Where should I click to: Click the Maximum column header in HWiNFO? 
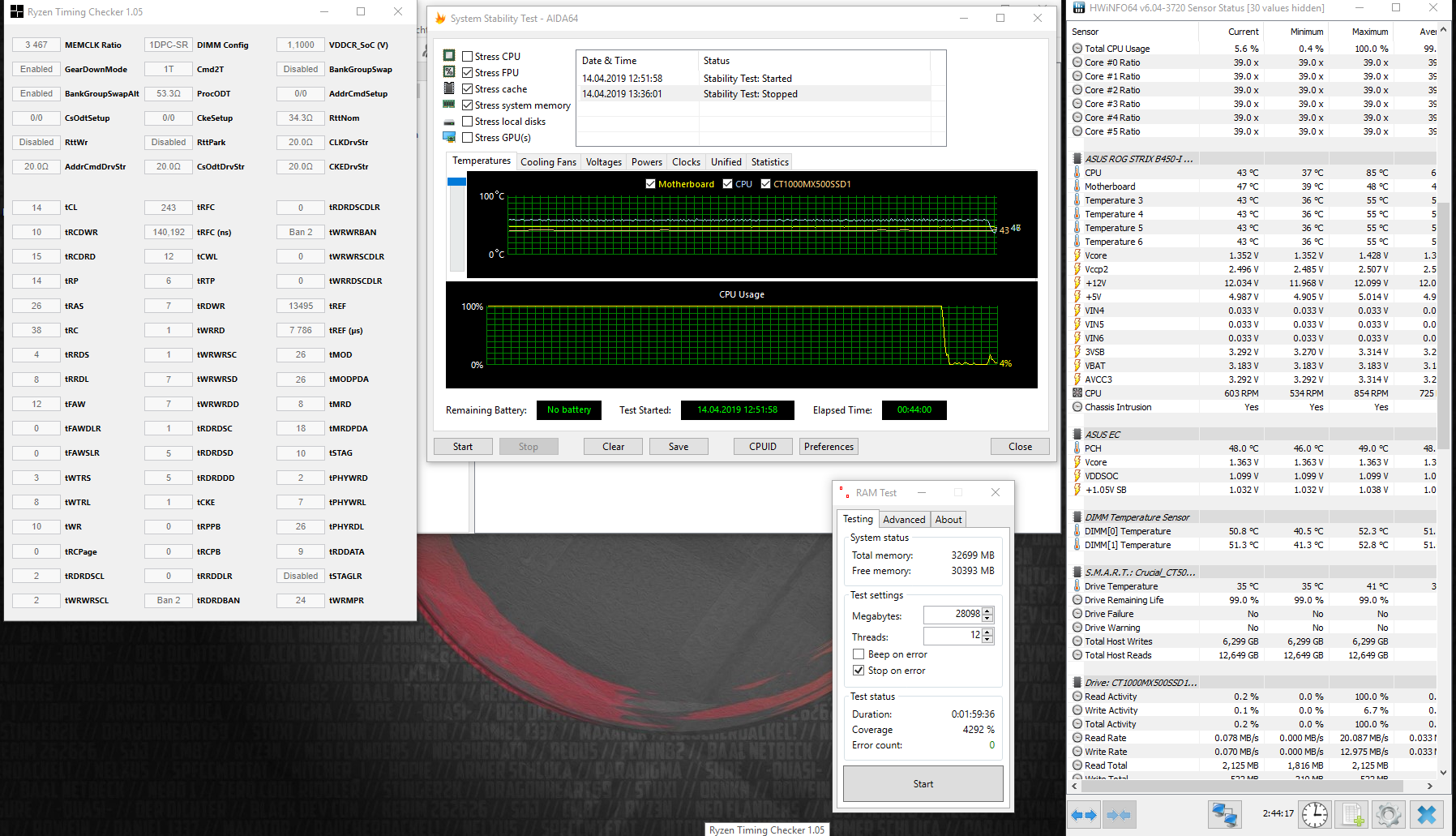(x=1361, y=32)
